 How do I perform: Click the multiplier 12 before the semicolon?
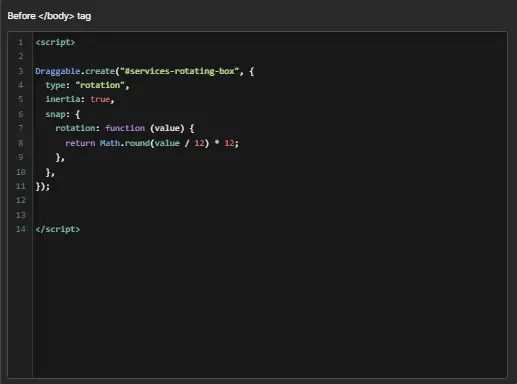[229, 143]
